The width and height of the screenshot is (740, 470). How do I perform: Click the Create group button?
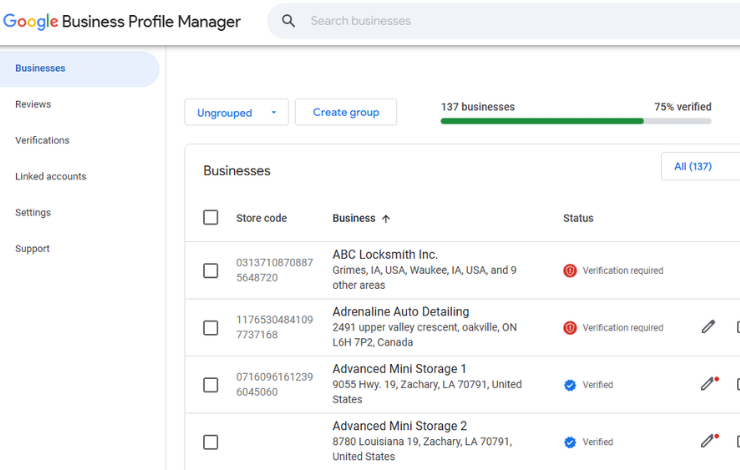346,112
